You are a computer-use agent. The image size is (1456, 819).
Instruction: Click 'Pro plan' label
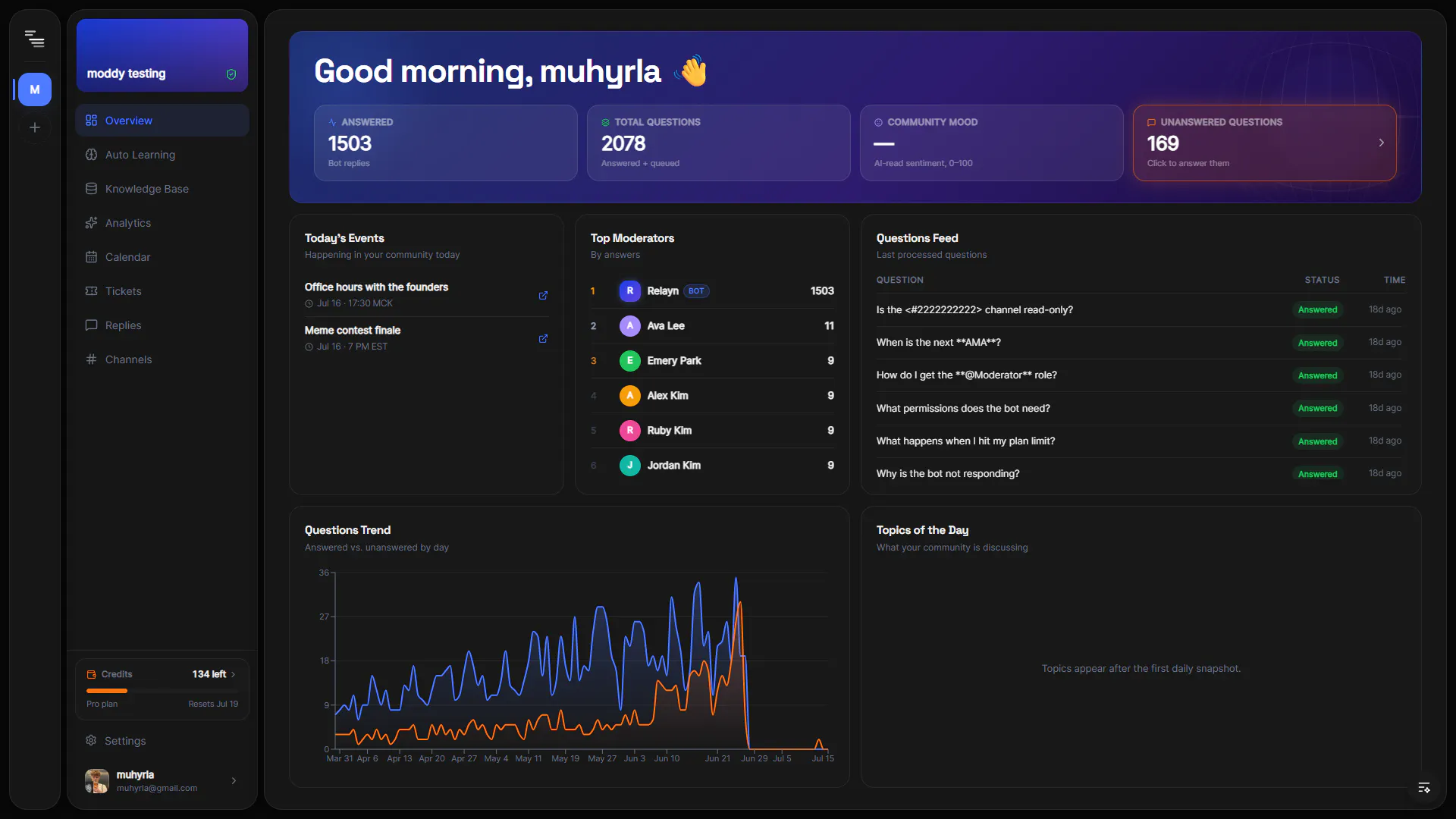[x=102, y=704]
